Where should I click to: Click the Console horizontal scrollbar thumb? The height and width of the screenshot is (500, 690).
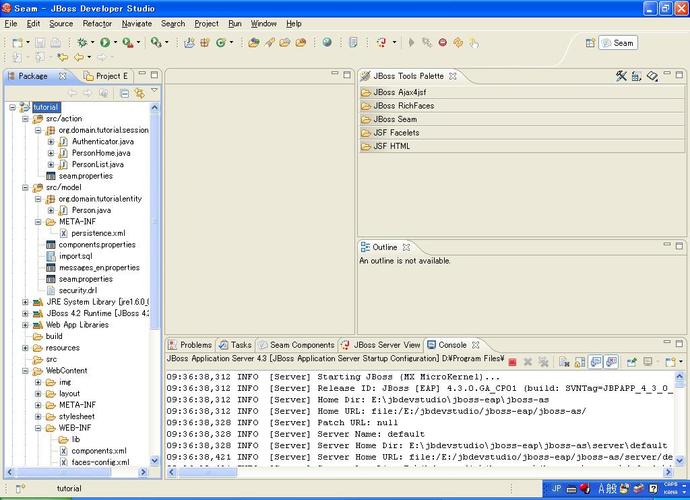[x=207, y=472]
